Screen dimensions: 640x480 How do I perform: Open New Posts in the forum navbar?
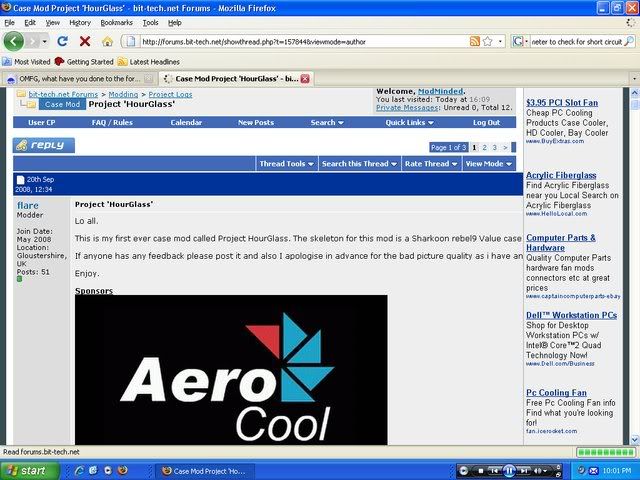[256, 122]
